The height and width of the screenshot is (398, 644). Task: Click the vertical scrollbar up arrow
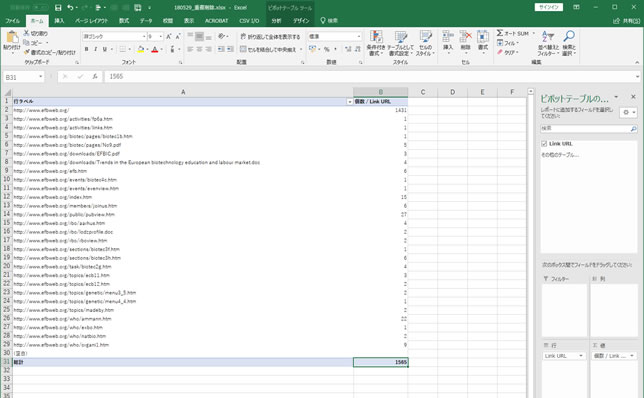click(x=531, y=91)
